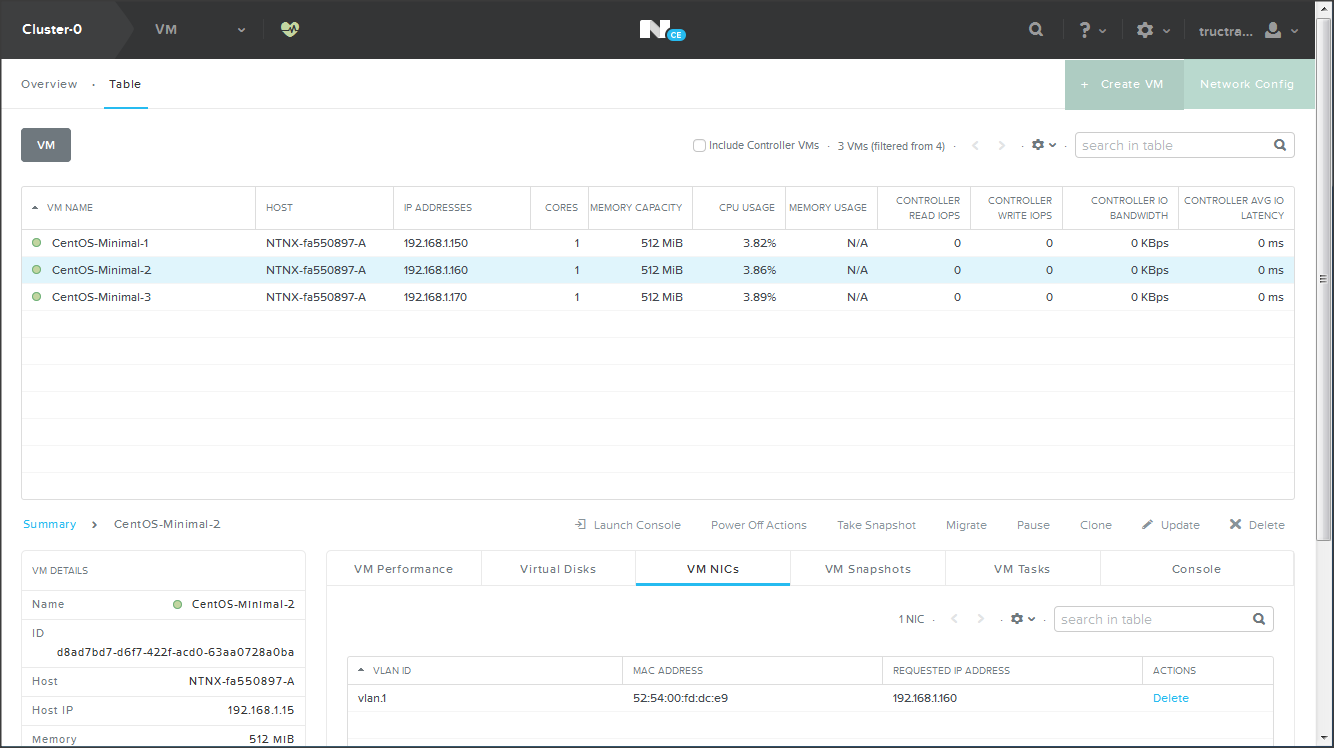Delete the vlan.1 NIC via link
This screenshot has height=748, width=1334.
[1170, 698]
